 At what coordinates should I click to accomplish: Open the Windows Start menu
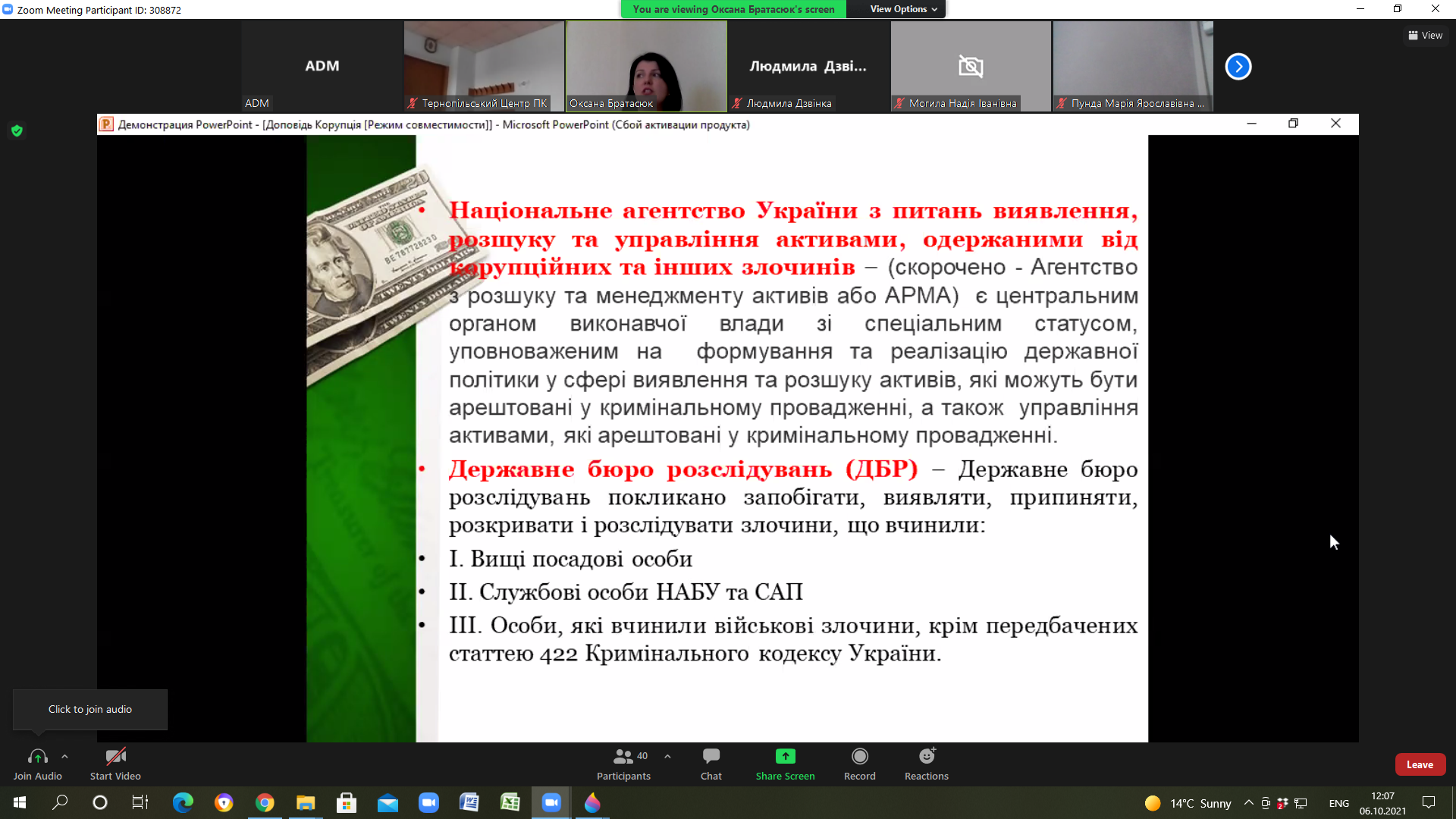[20, 802]
